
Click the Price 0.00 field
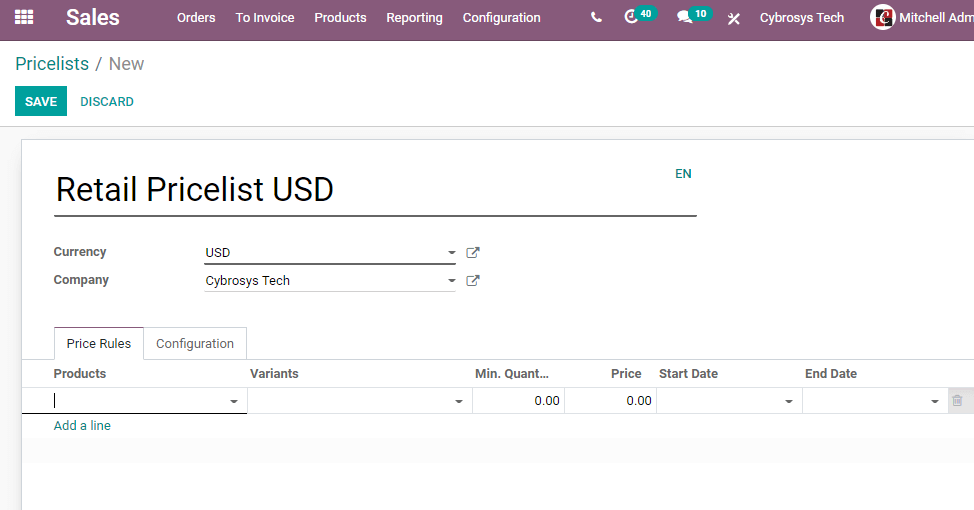611,401
